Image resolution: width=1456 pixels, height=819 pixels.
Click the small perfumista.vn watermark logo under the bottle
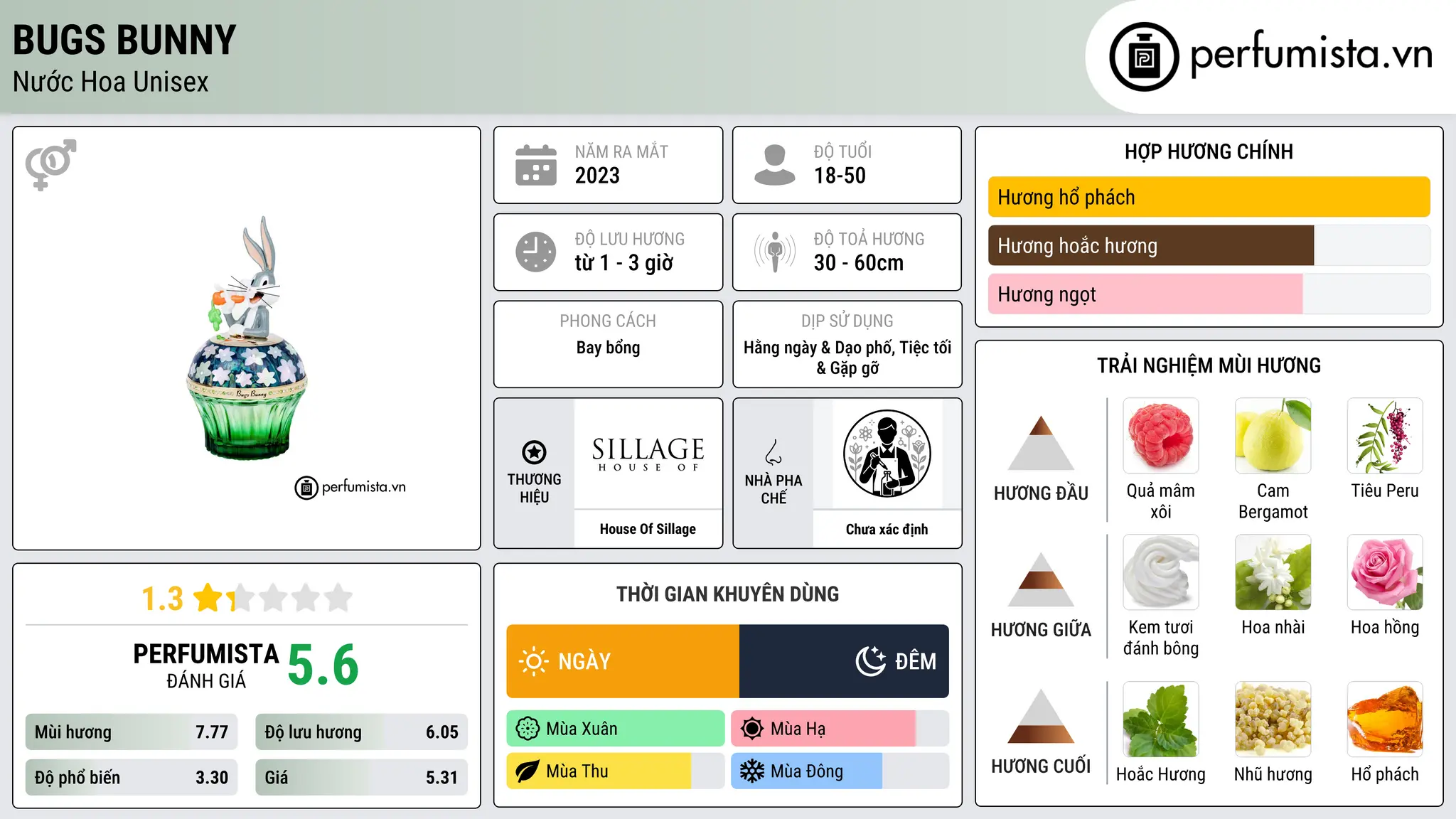coord(350,488)
